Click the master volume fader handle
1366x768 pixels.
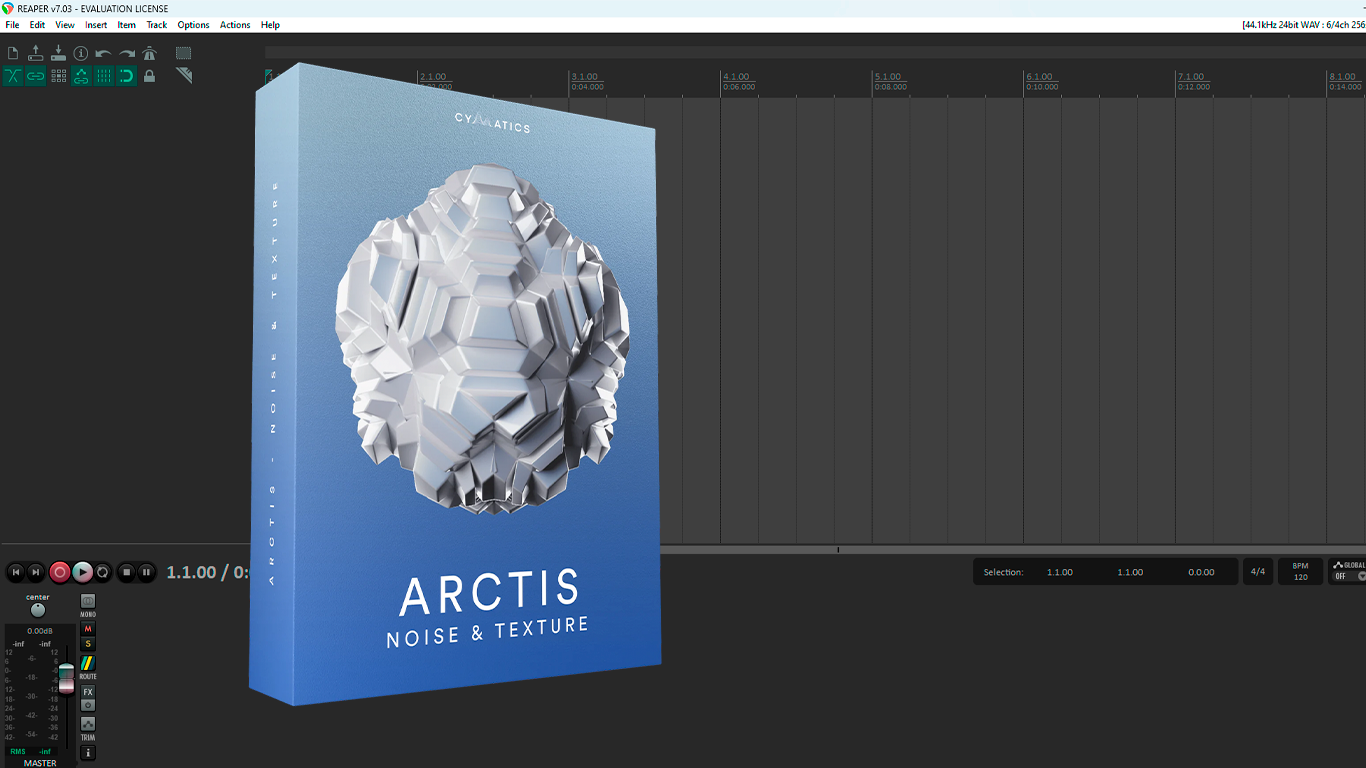[66, 678]
